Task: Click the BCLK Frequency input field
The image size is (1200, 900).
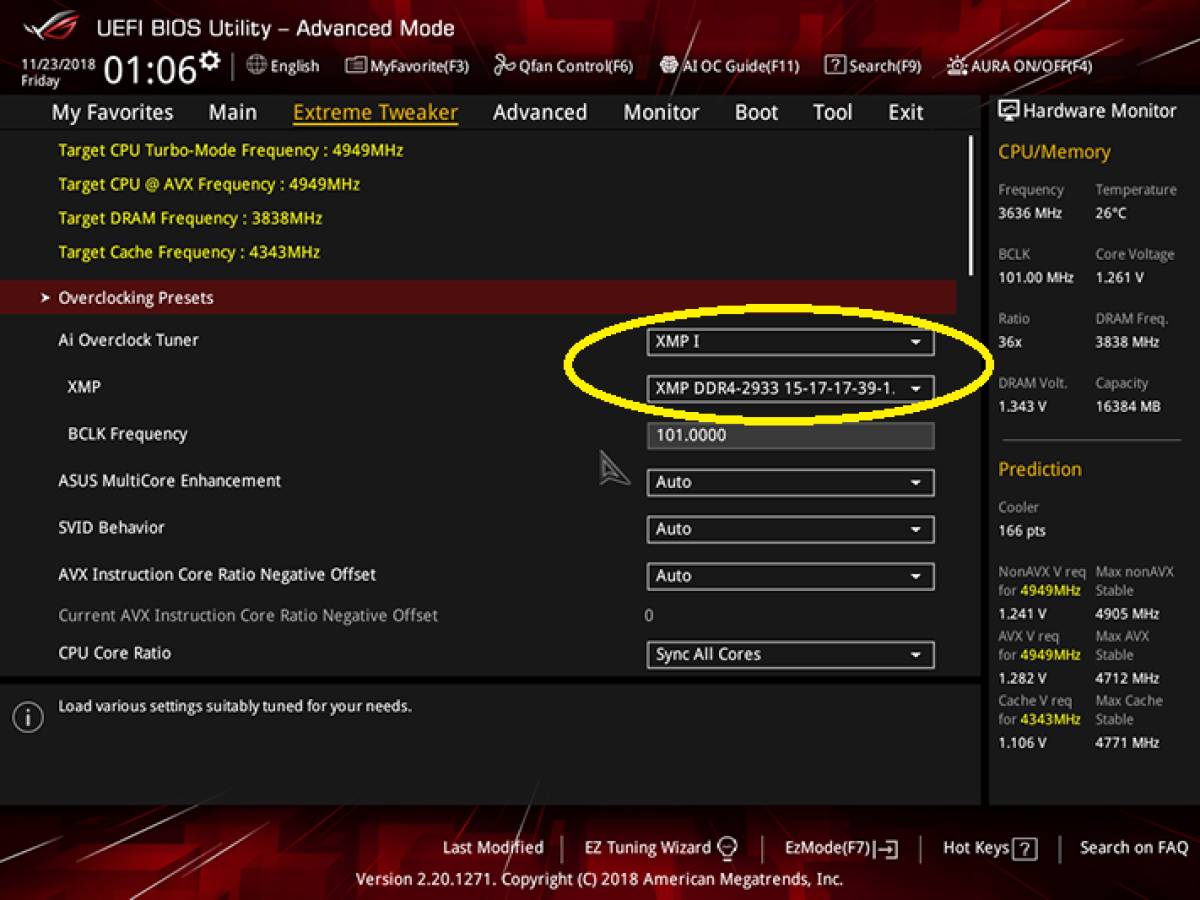Action: click(790, 435)
